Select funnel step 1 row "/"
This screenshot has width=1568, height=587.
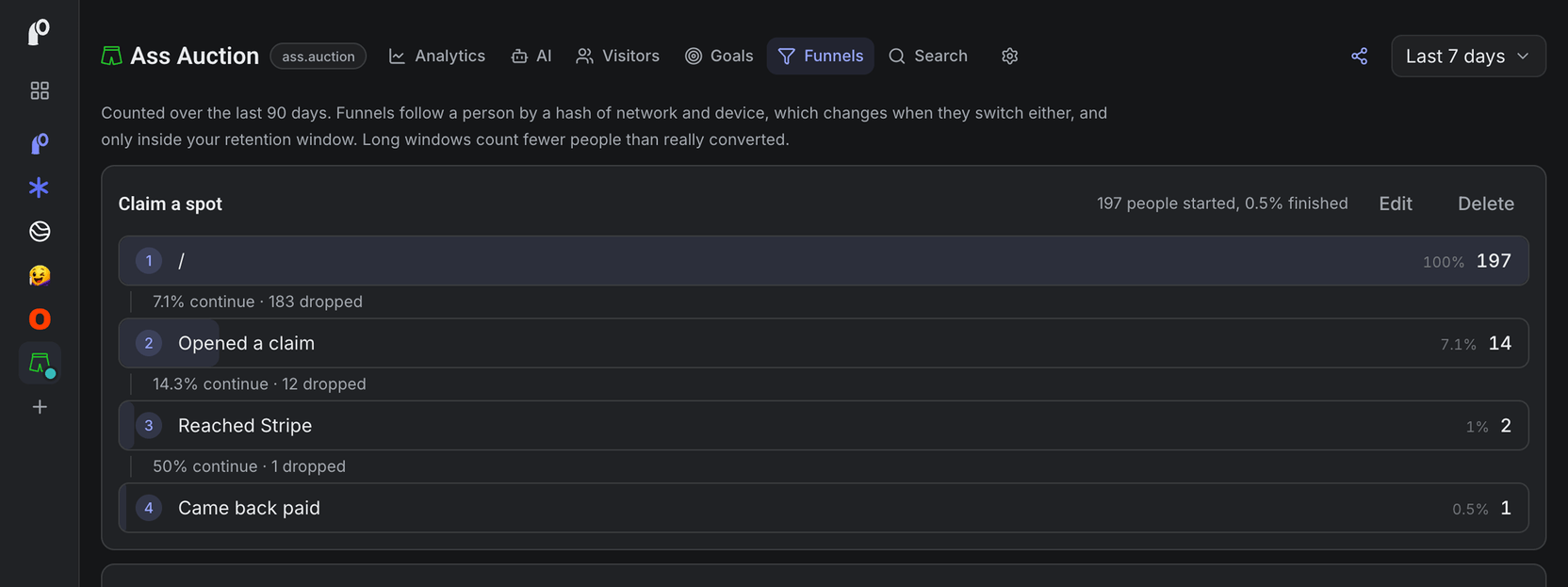(824, 261)
